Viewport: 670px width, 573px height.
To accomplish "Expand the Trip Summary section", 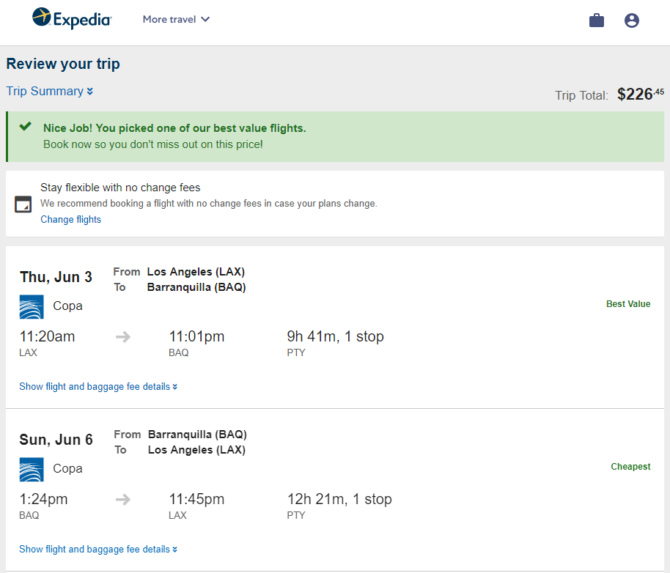I will click(x=50, y=91).
